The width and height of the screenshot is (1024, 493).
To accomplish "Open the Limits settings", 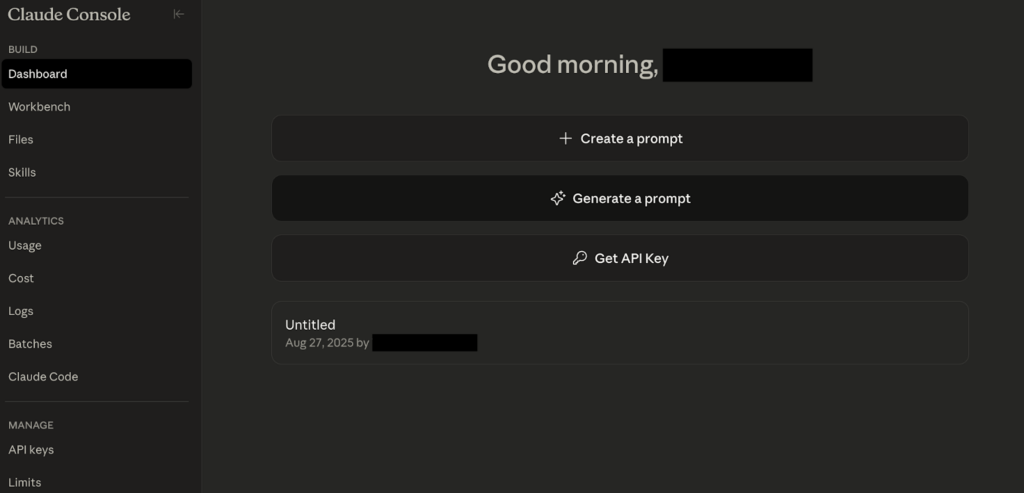I will point(25,482).
